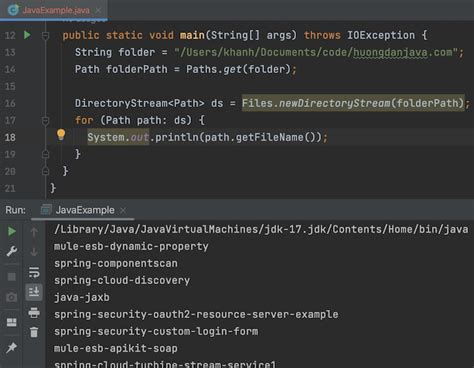Dump threads with camera icon
The height and width of the screenshot is (368, 474).
(12, 297)
